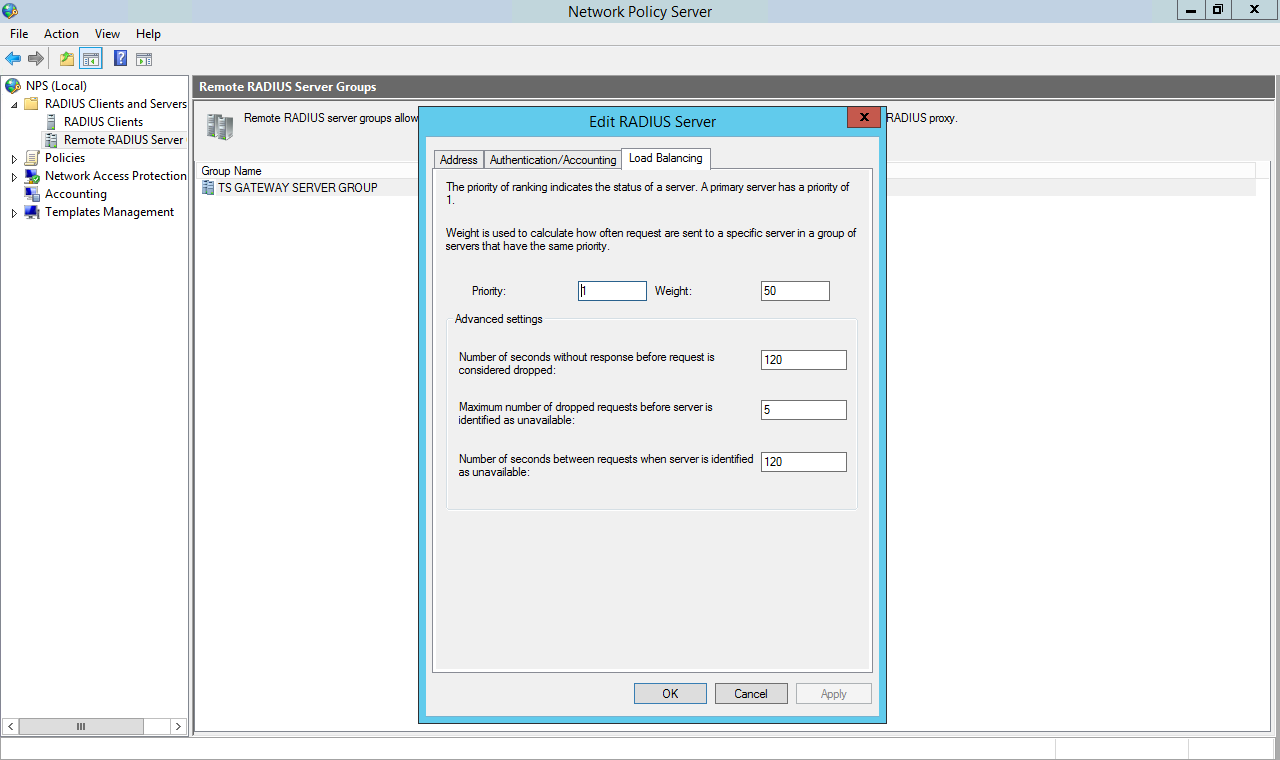Toggle Show/Hide Console Tree toolbar icon
This screenshot has width=1280, height=760.
[x=91, y=59]
